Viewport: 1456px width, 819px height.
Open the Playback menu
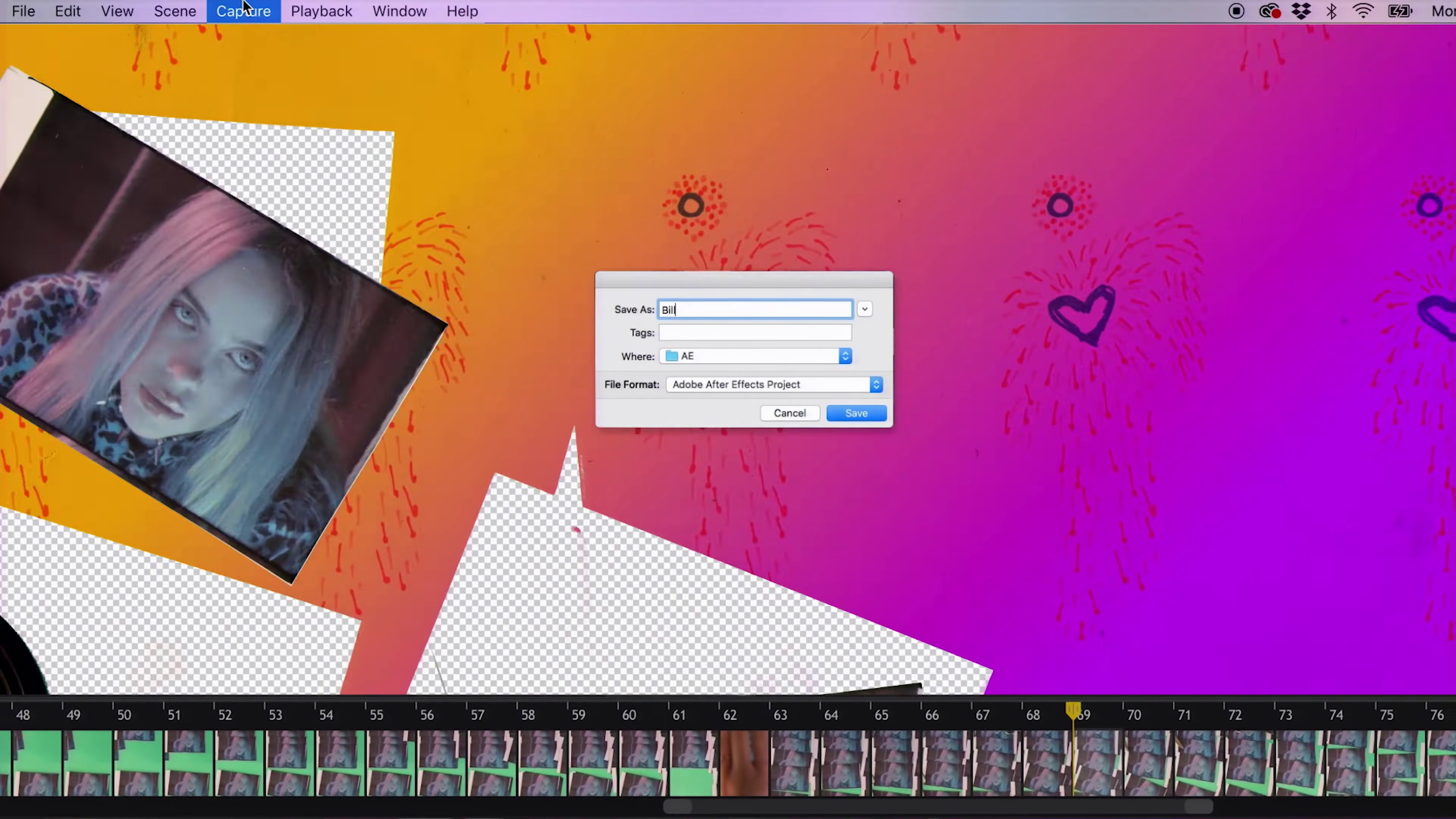[321, 11]
